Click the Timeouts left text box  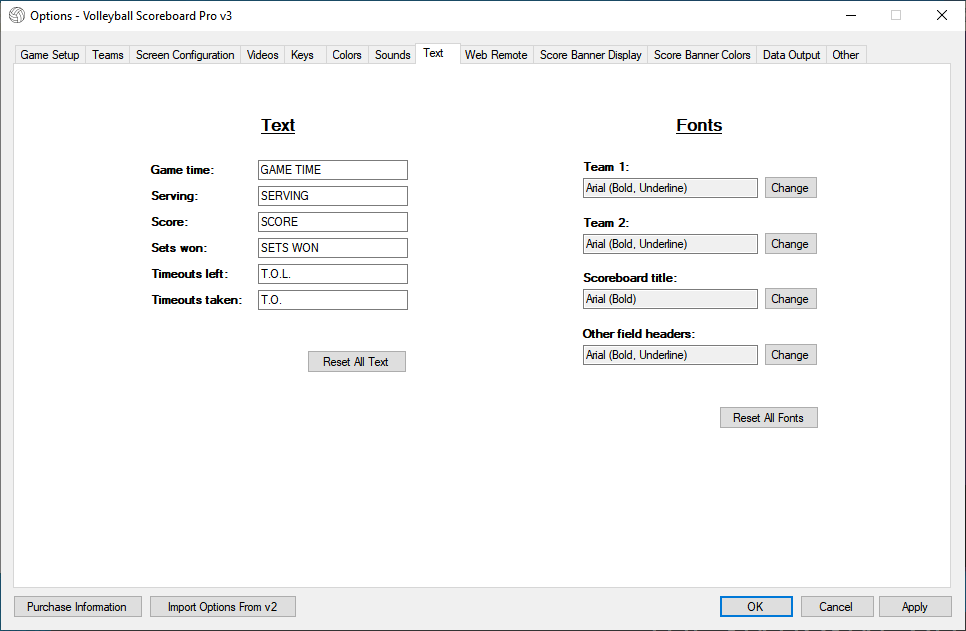332,274
